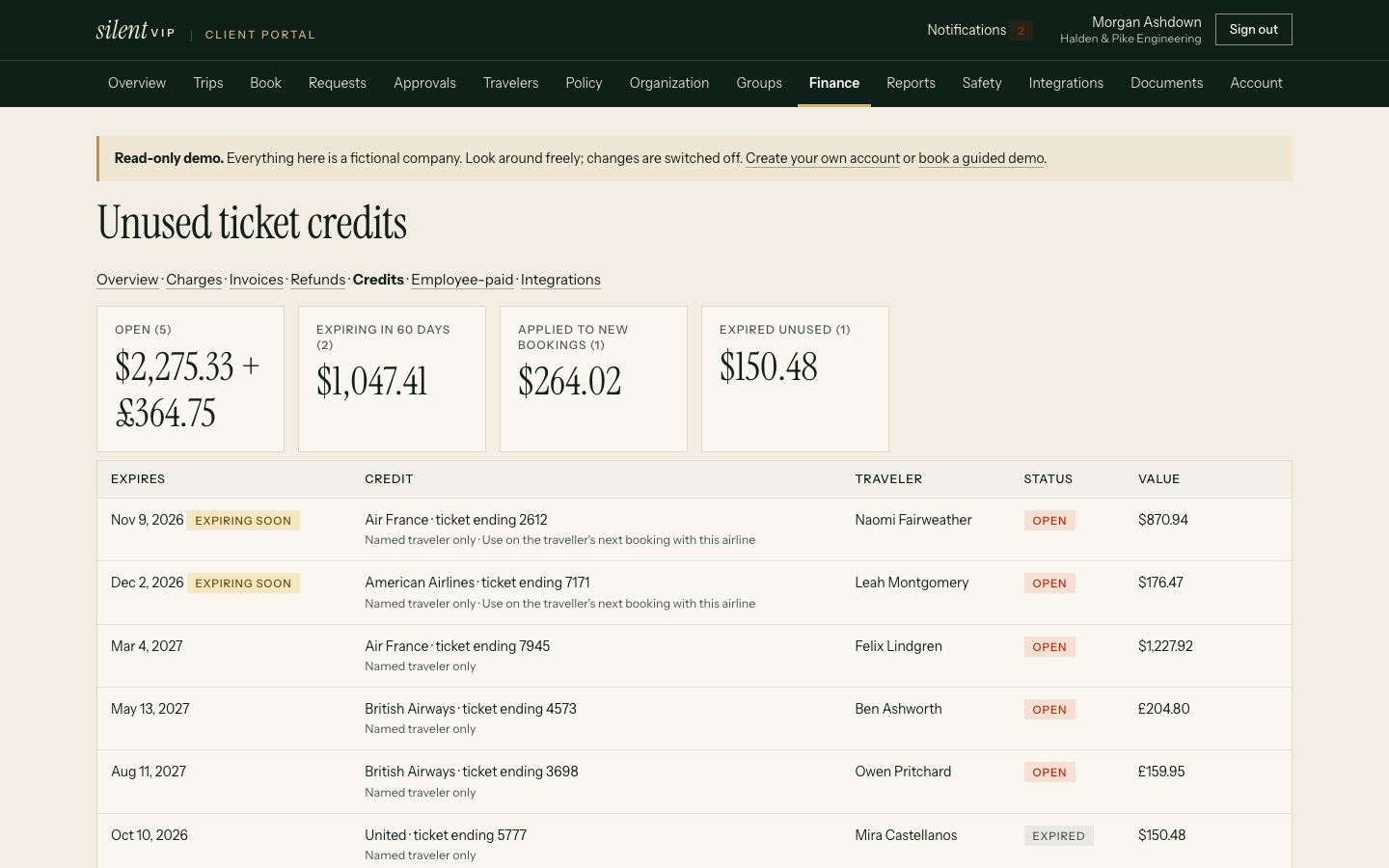Click the EXPIRES column header
This screenshot has height=868, width=1389.
click(138, 479)
